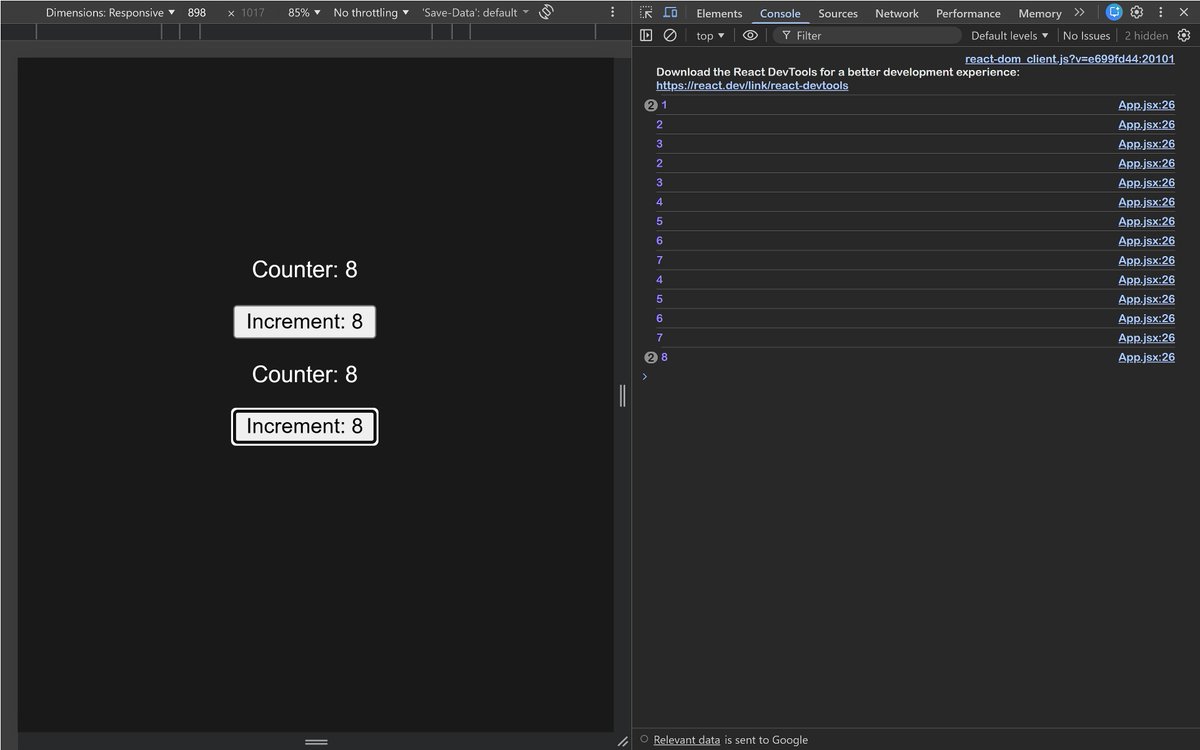The width and height of the screenshot is (1200, 750).
Task: Open the App.jsx:26 source link
Action: (1146, 104)
